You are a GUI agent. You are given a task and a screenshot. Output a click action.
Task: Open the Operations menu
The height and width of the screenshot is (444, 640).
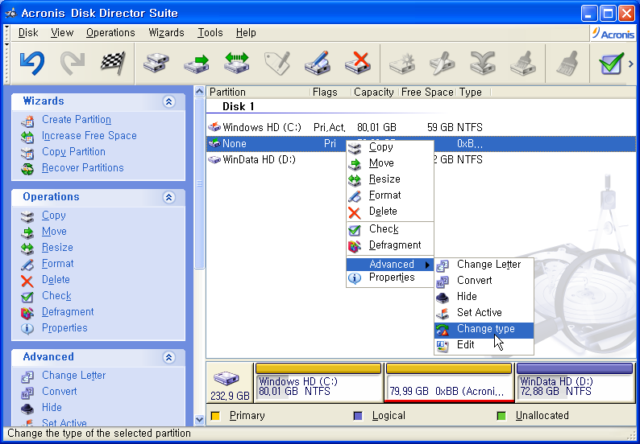[111, 33]
